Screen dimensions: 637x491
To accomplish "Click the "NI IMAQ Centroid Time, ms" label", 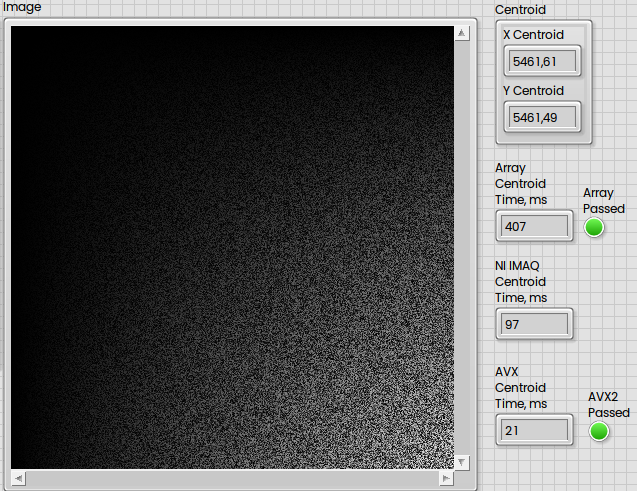I will (521, 281).
